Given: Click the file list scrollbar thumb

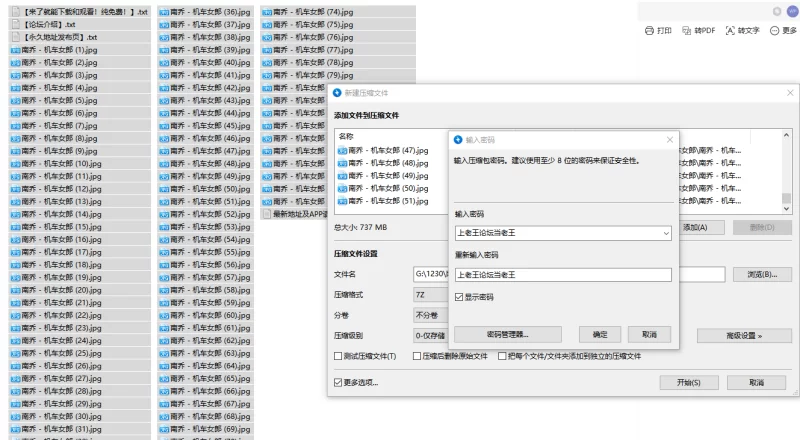Looking at the screenshot, I should tap(786, 198).
